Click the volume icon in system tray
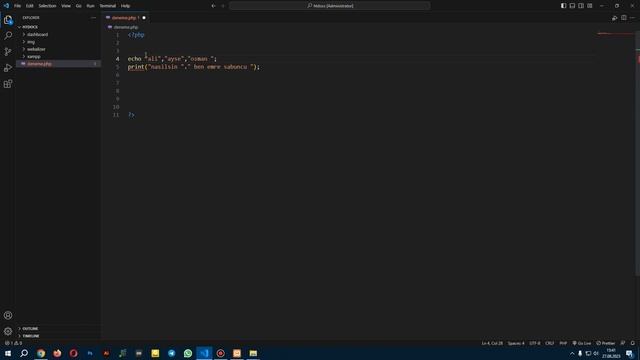The width and height of the screenshot is (640, 360). pos(596,353)
